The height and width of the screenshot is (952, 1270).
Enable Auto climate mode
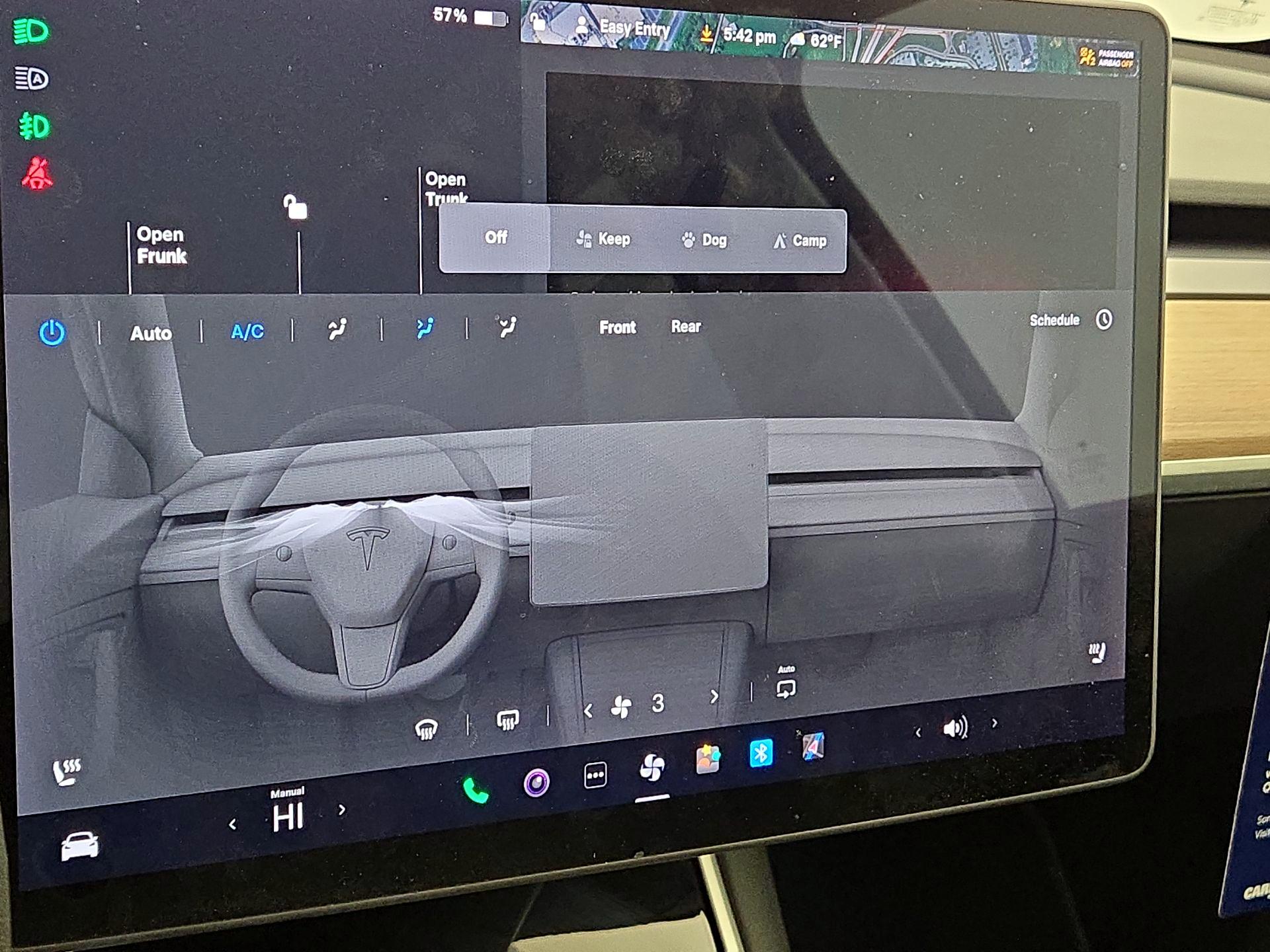point(151,334)
